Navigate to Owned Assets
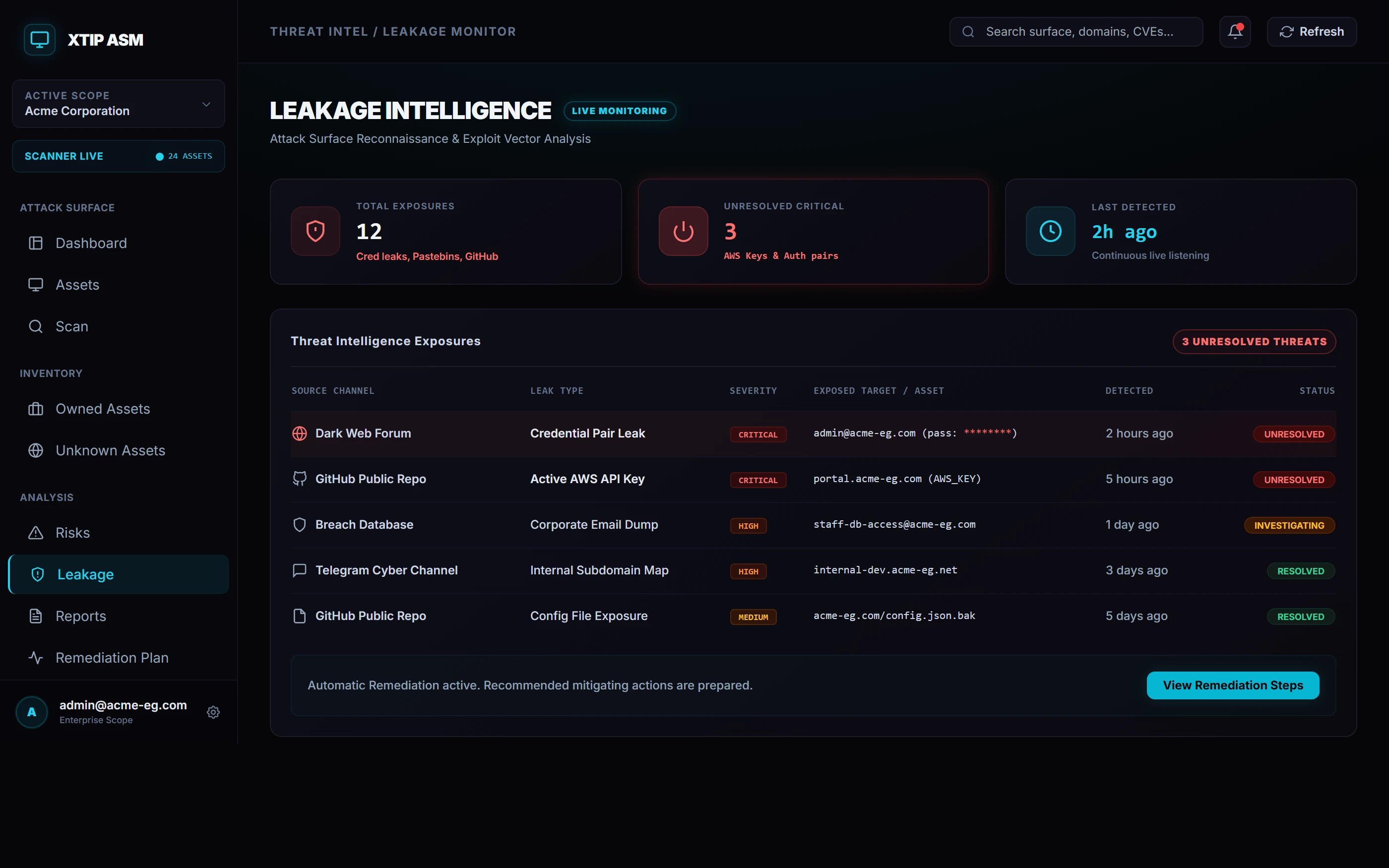The image size is (1389, 868). 118,409
